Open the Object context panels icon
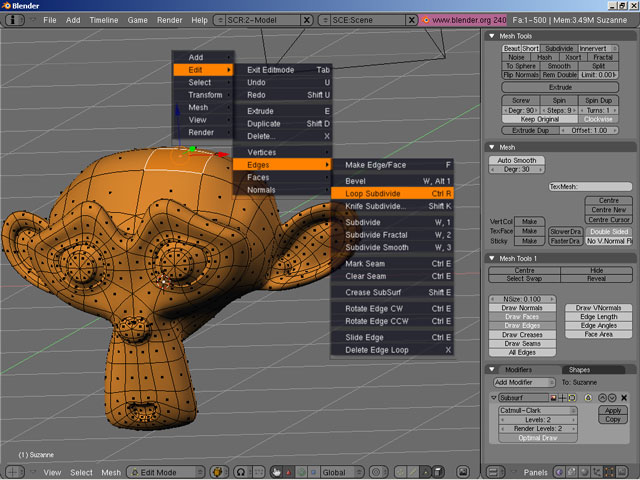The height and width of the screenshot is (480, 640). coord(596,472)
